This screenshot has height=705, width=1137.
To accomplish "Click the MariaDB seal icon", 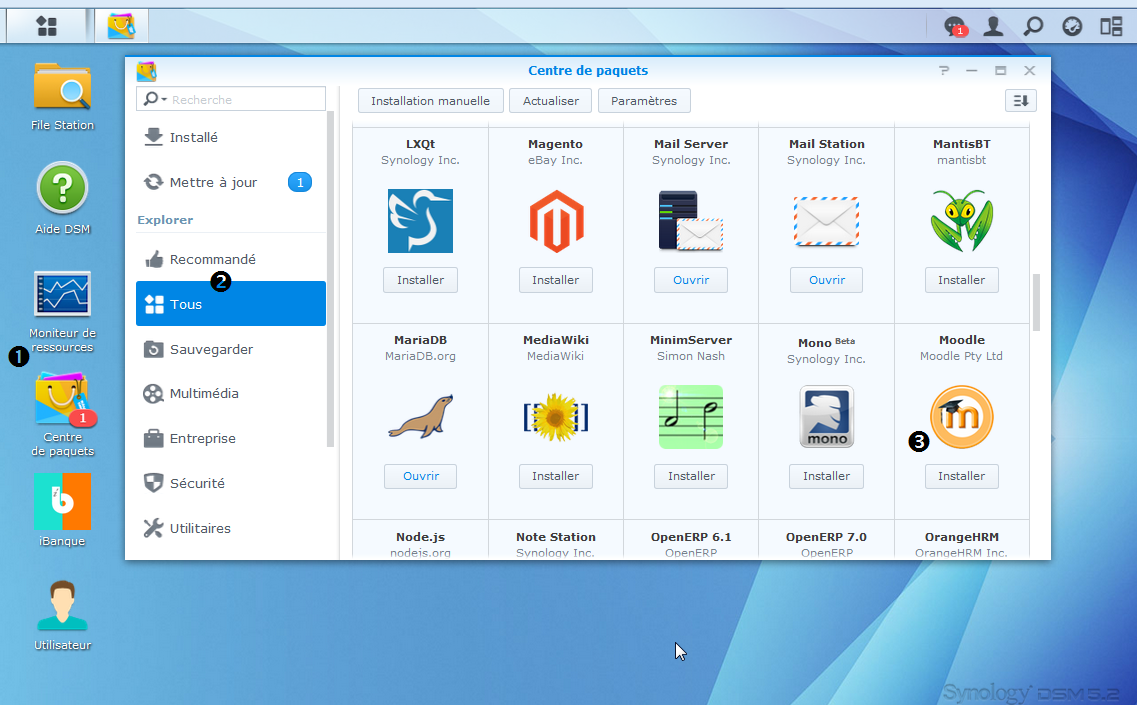I will point(421,417).
